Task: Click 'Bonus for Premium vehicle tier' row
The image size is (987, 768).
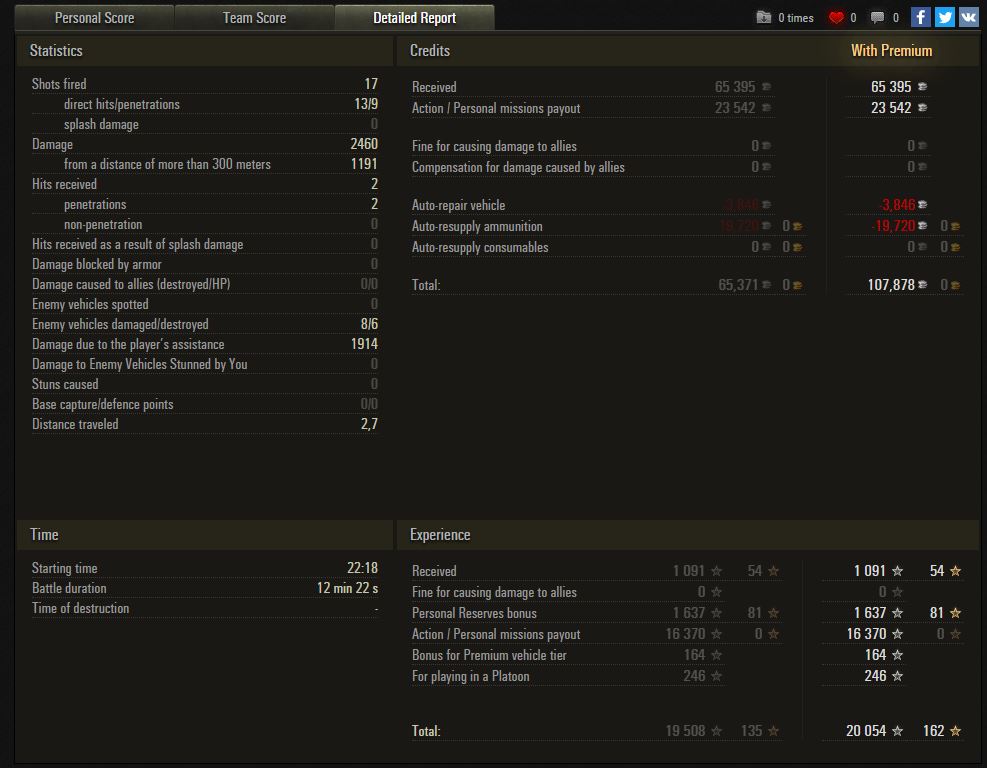Action: (x=568, y=655)
